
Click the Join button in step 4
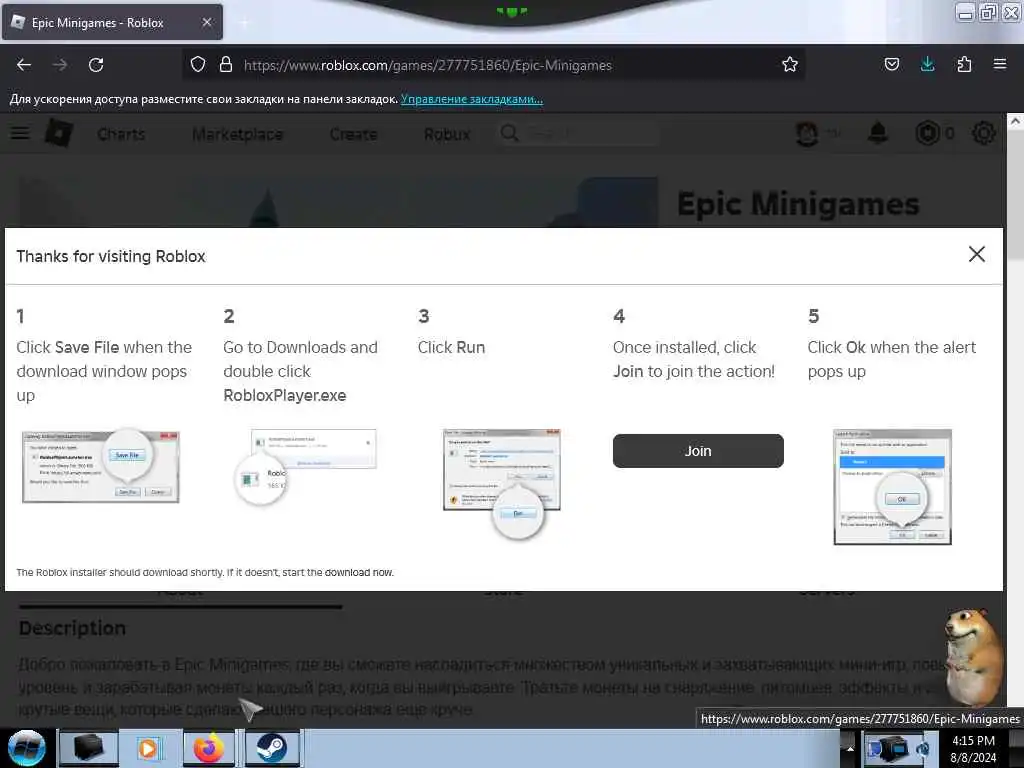coord(697,451)
